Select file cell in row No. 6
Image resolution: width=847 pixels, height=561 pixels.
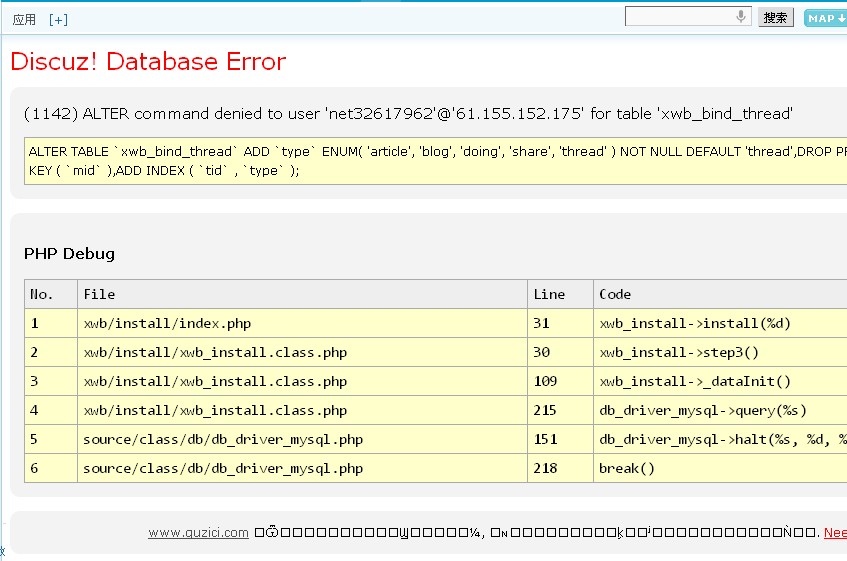pyautogui.click(x=302, y=468)
